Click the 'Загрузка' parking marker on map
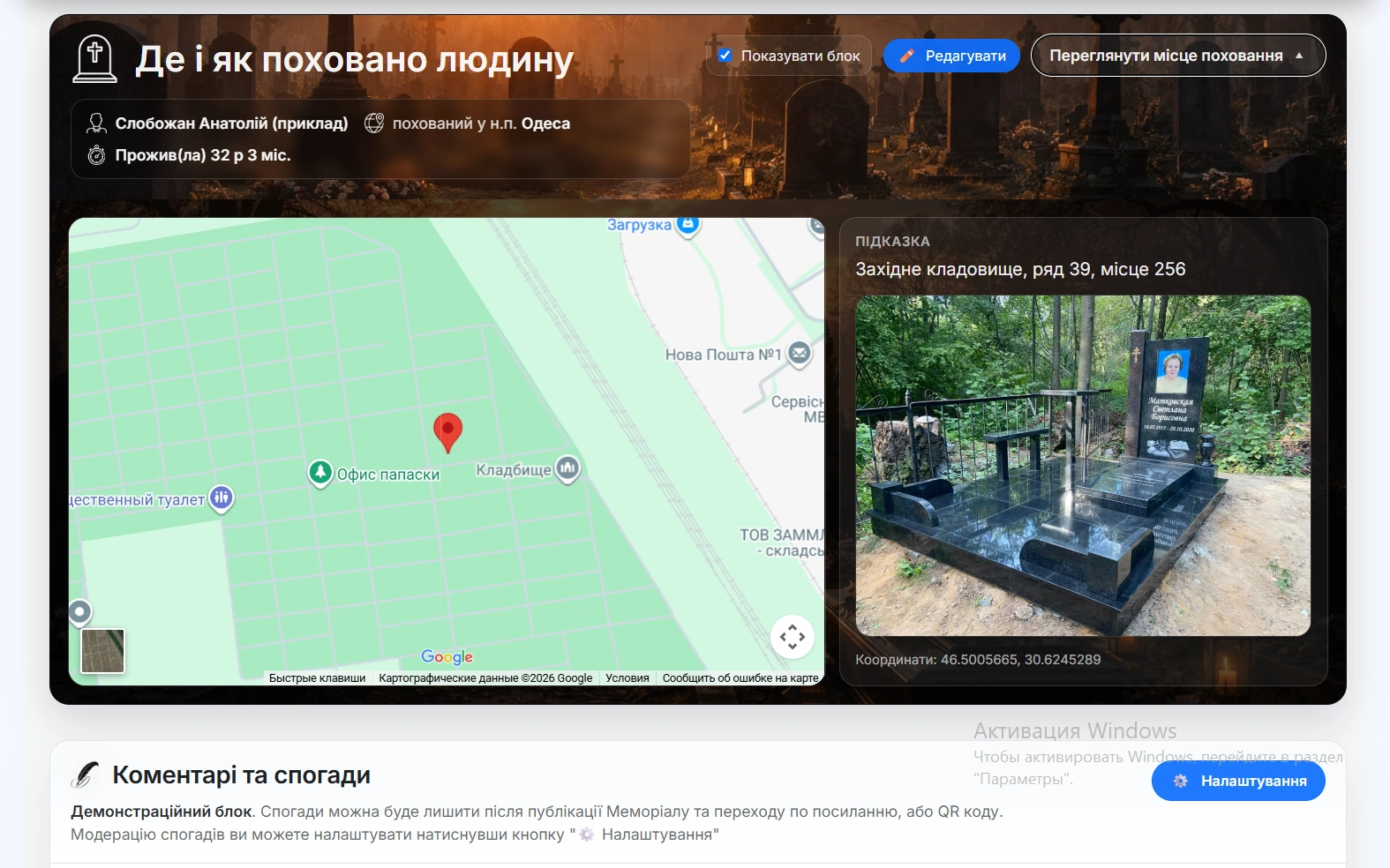This screenshot has width=1390, height=868. click(688, 225)
